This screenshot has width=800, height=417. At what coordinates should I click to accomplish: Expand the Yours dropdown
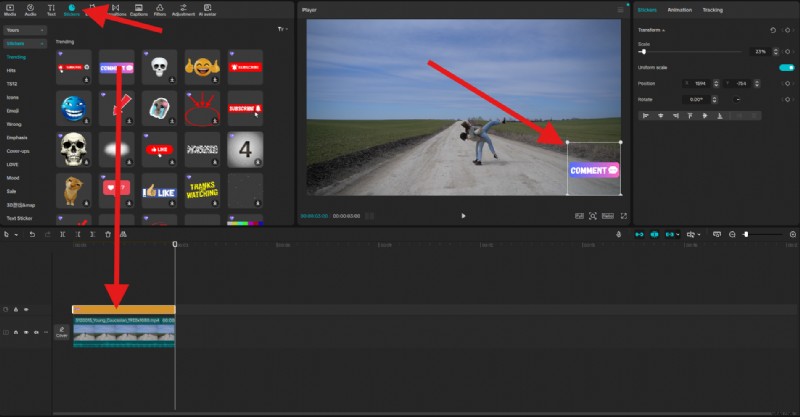25,30
